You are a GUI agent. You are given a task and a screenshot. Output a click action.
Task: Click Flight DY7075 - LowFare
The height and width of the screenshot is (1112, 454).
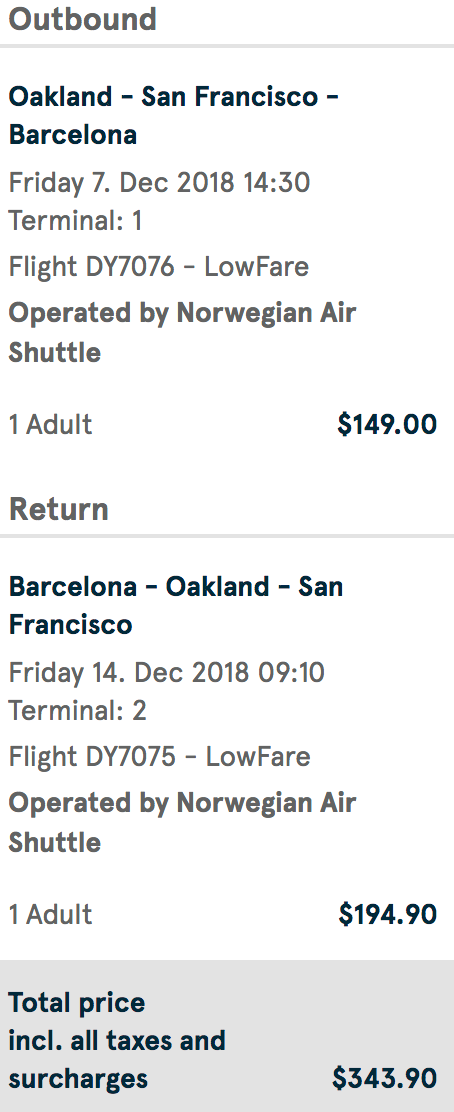click(160, 757)
